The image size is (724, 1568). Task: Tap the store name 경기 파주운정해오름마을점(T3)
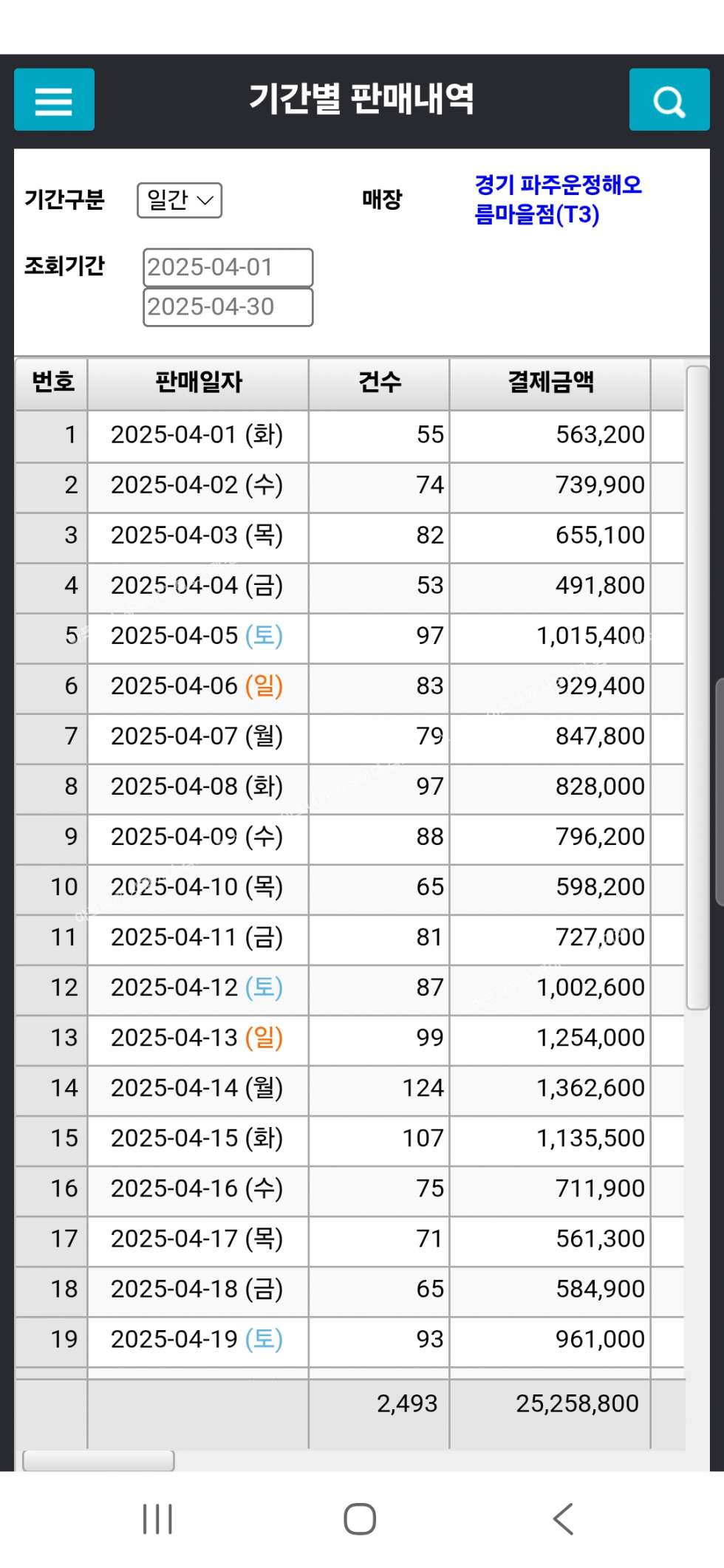(558, 199)
